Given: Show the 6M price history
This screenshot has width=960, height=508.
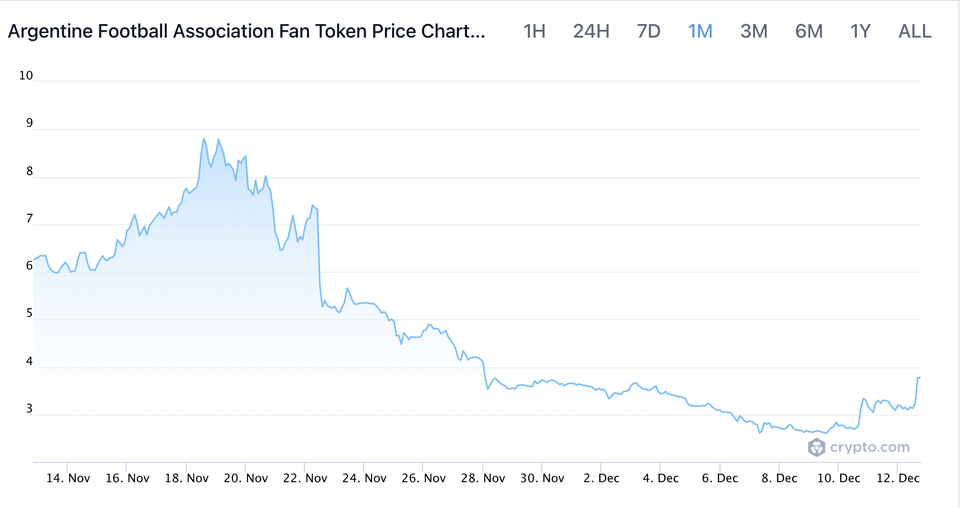Looking at the screenshot, I should pyautogui.click(x=809, y=31).
